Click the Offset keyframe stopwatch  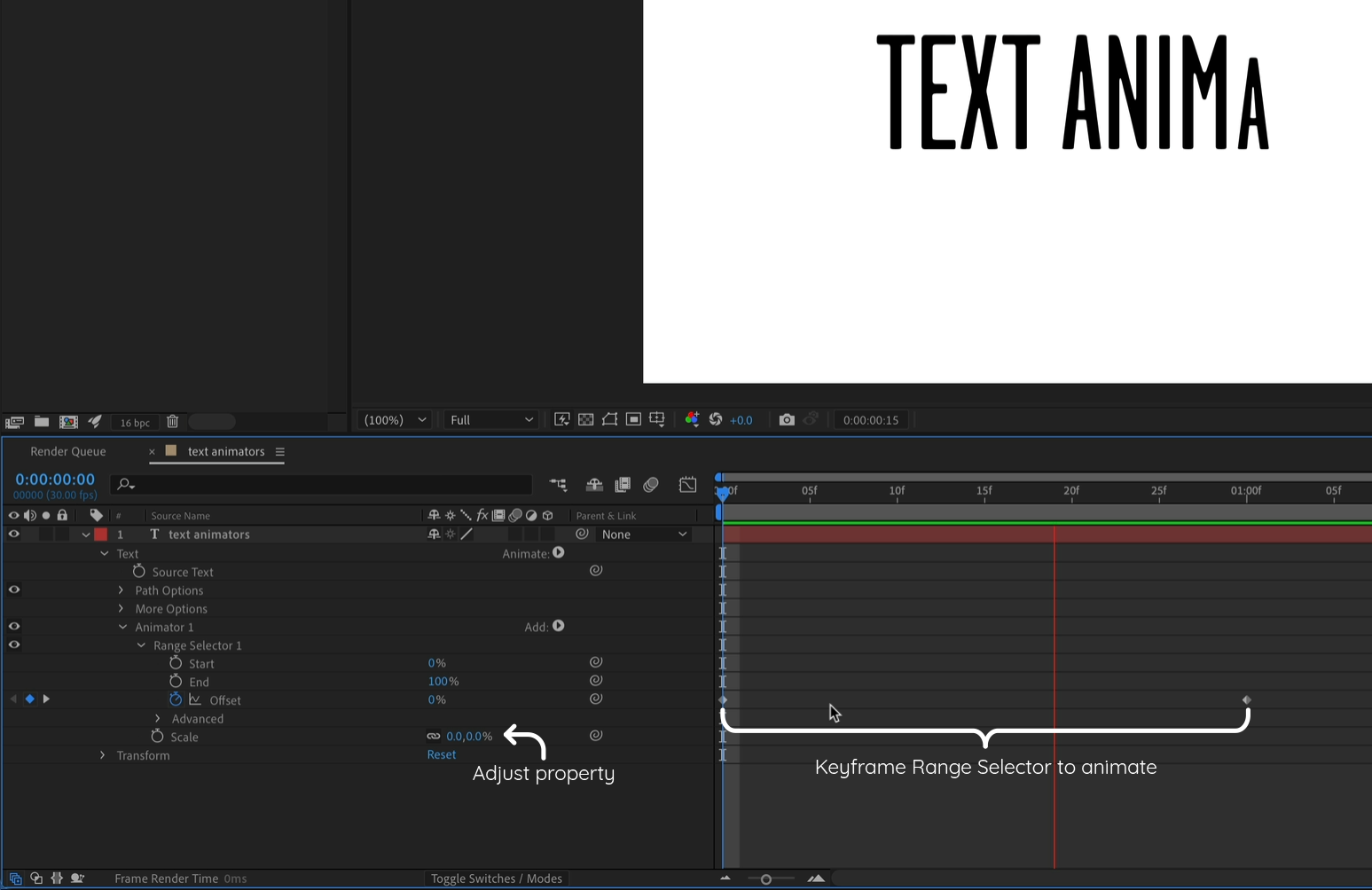click(176, 699)
